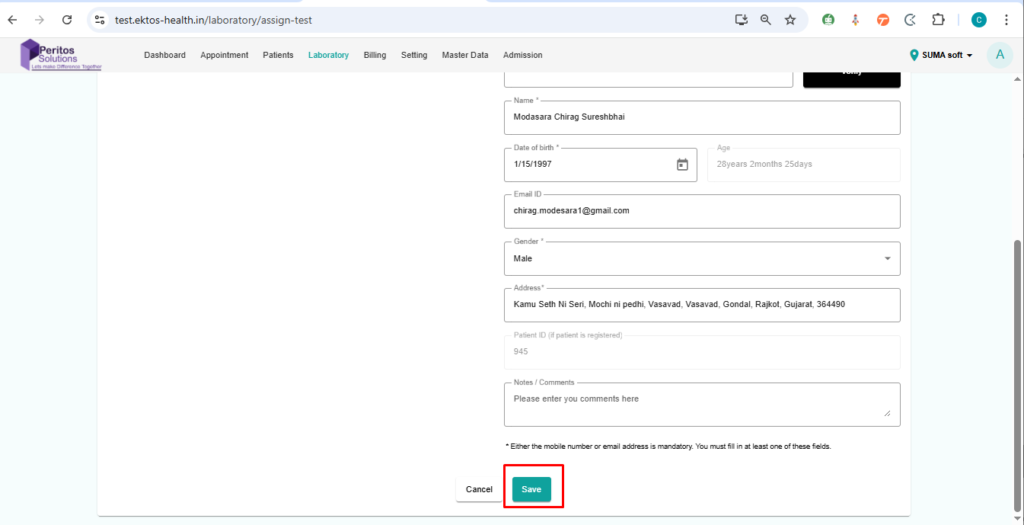Screen dimensions: 1024x525
Task: Click the Cancel button
Action: (479, 489)
